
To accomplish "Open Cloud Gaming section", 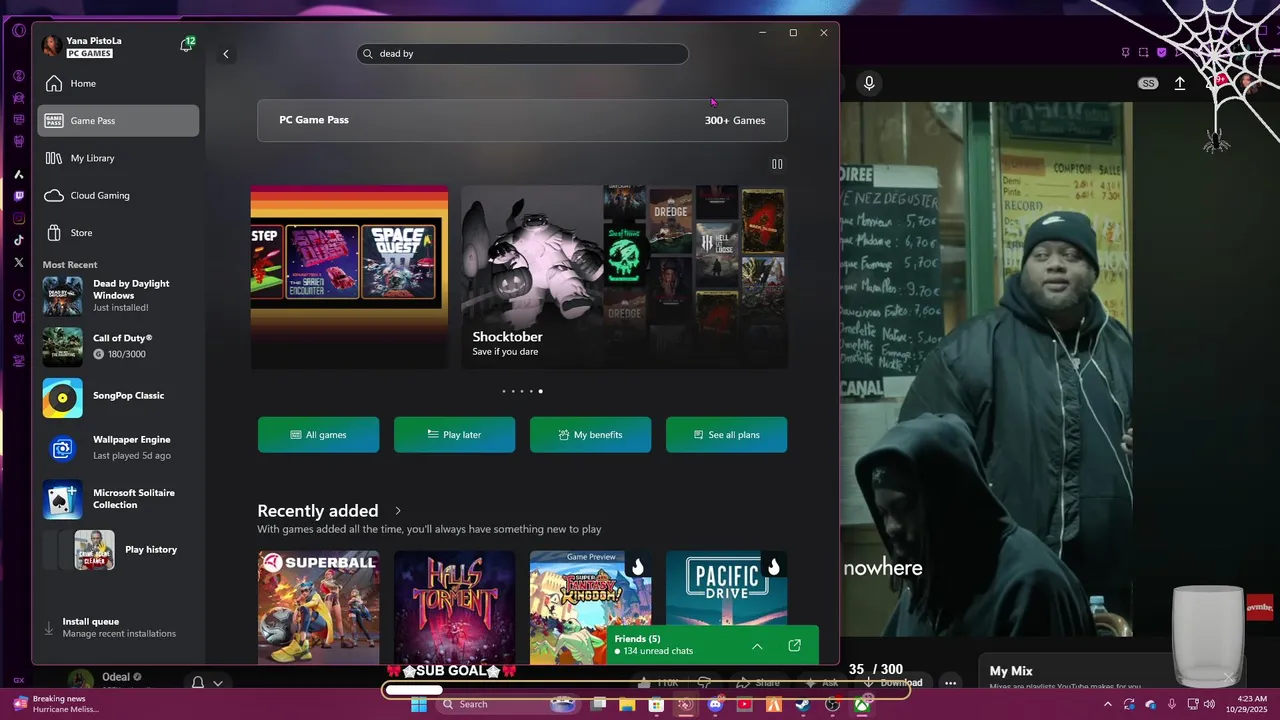I will [118, 195].
